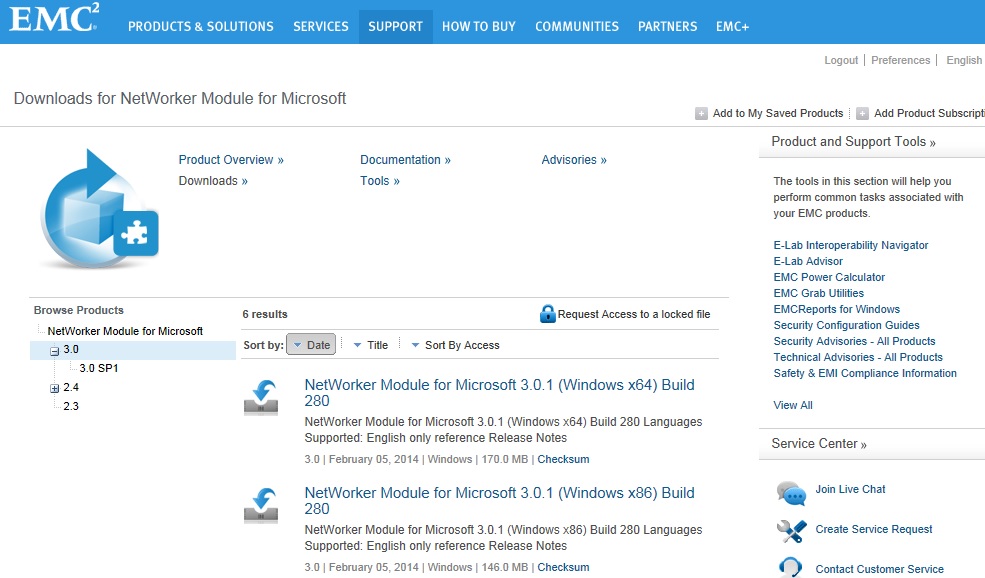985x578 pixels.
Task: Select version 2.3 in the product tree
Action: 71,406
